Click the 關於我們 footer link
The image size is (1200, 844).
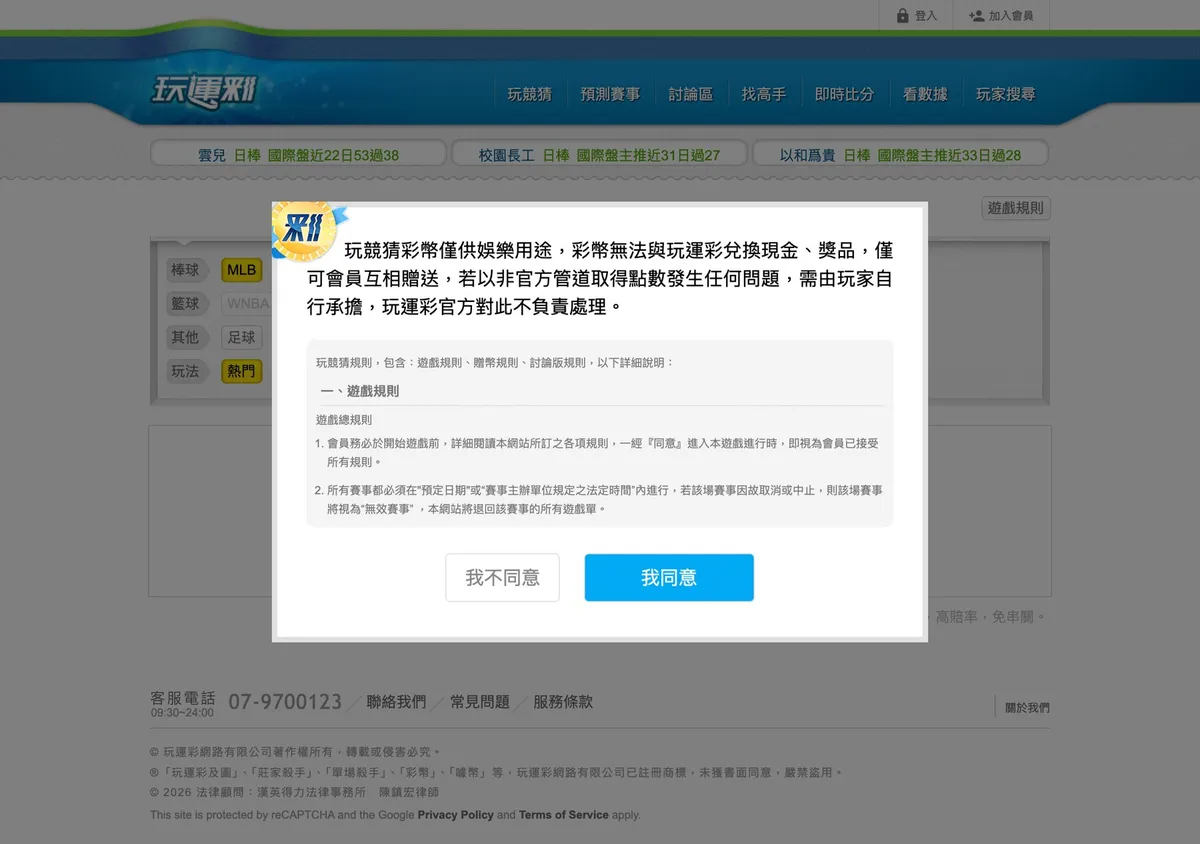1027,708
